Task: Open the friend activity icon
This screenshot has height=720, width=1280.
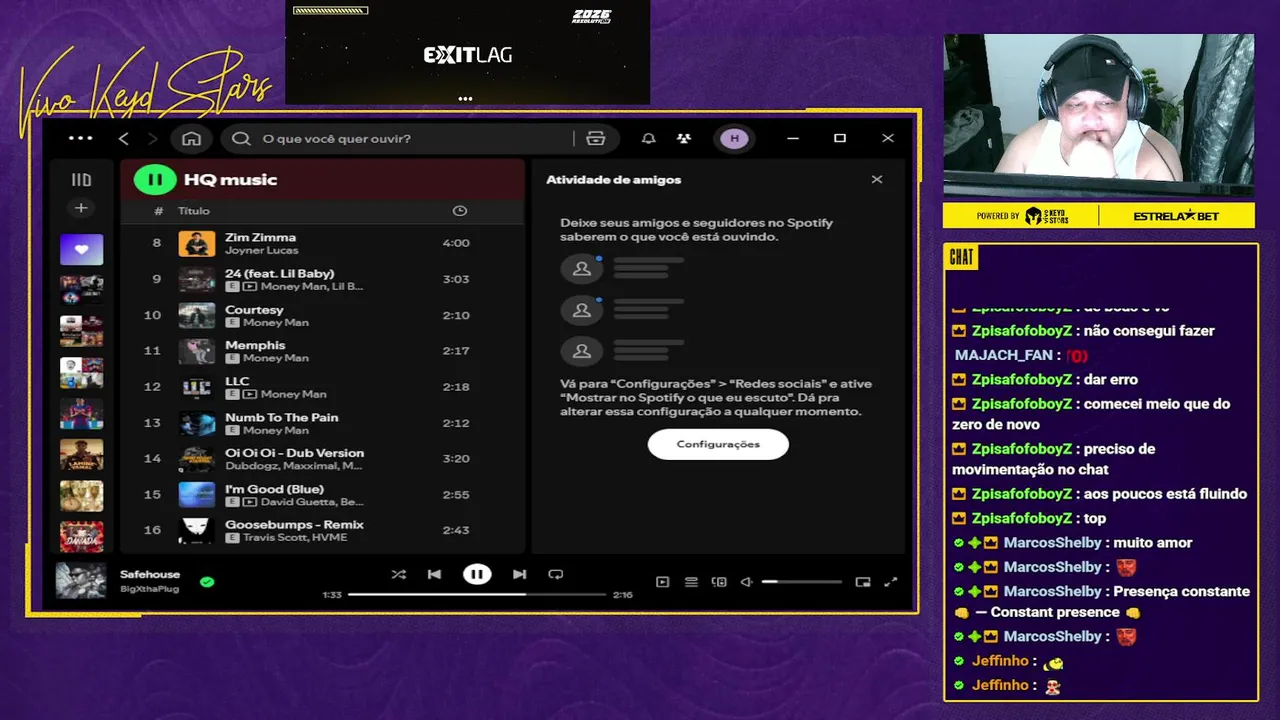Action: coord(684,138)
